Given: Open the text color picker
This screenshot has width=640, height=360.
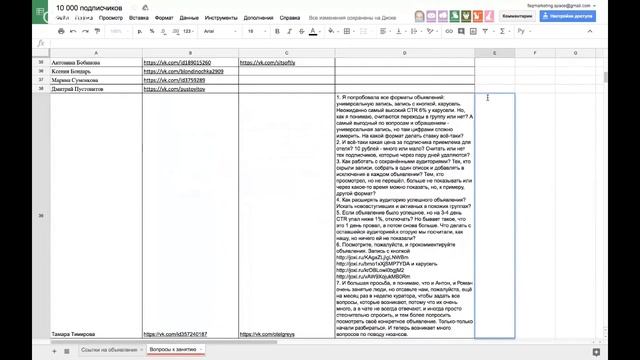Looking at the screenshot, I should coord(313,31).
